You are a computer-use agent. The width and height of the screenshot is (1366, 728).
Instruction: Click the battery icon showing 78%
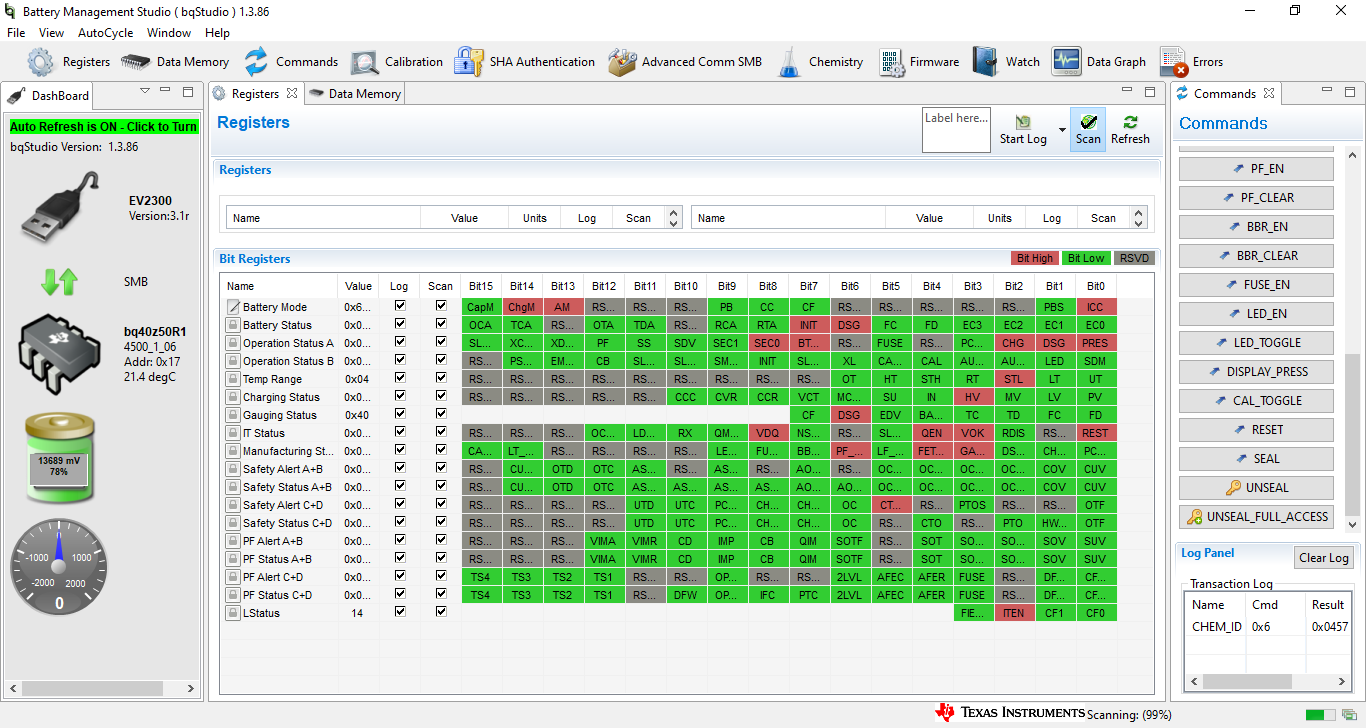pyautogui.click(x=60, y=459)
